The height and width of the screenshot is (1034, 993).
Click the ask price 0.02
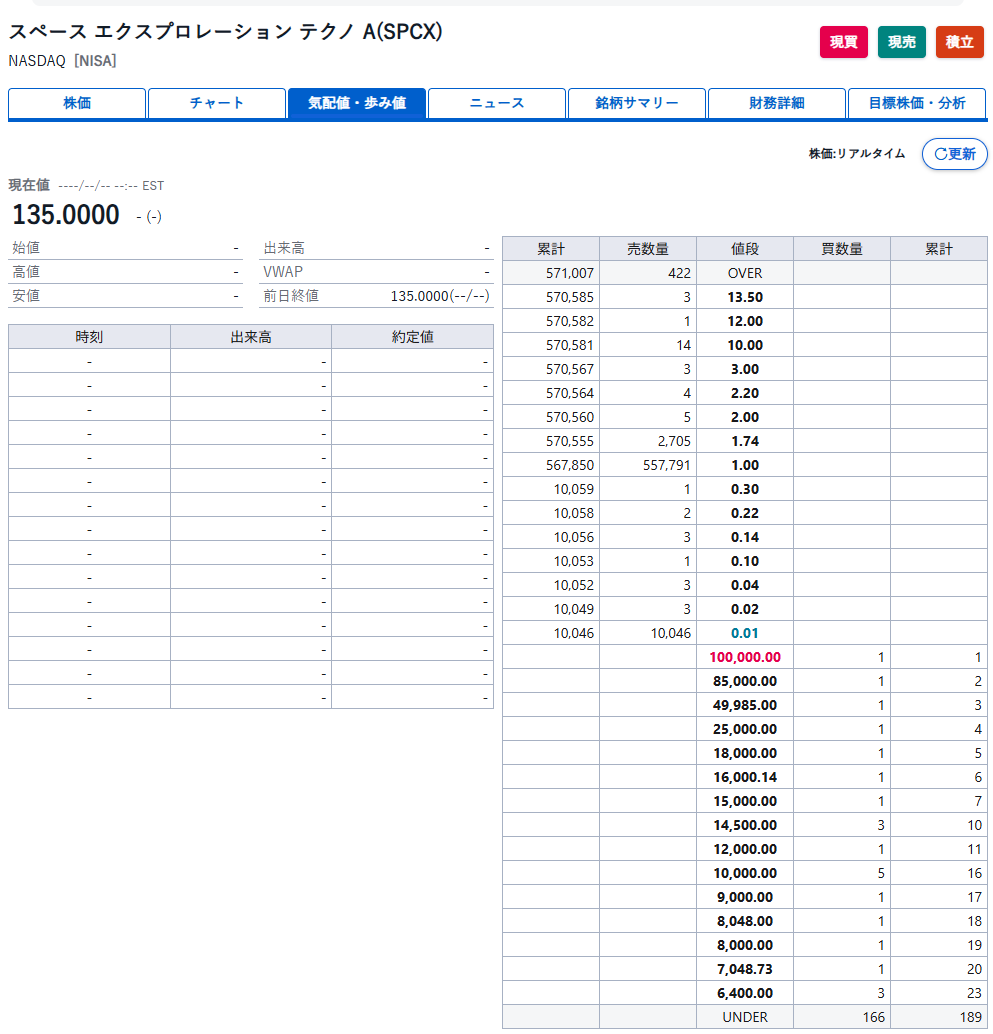745,609
